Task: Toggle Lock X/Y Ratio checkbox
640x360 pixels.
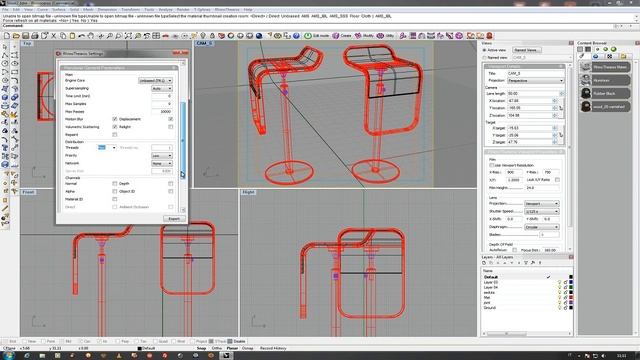Action: point(558,180)
